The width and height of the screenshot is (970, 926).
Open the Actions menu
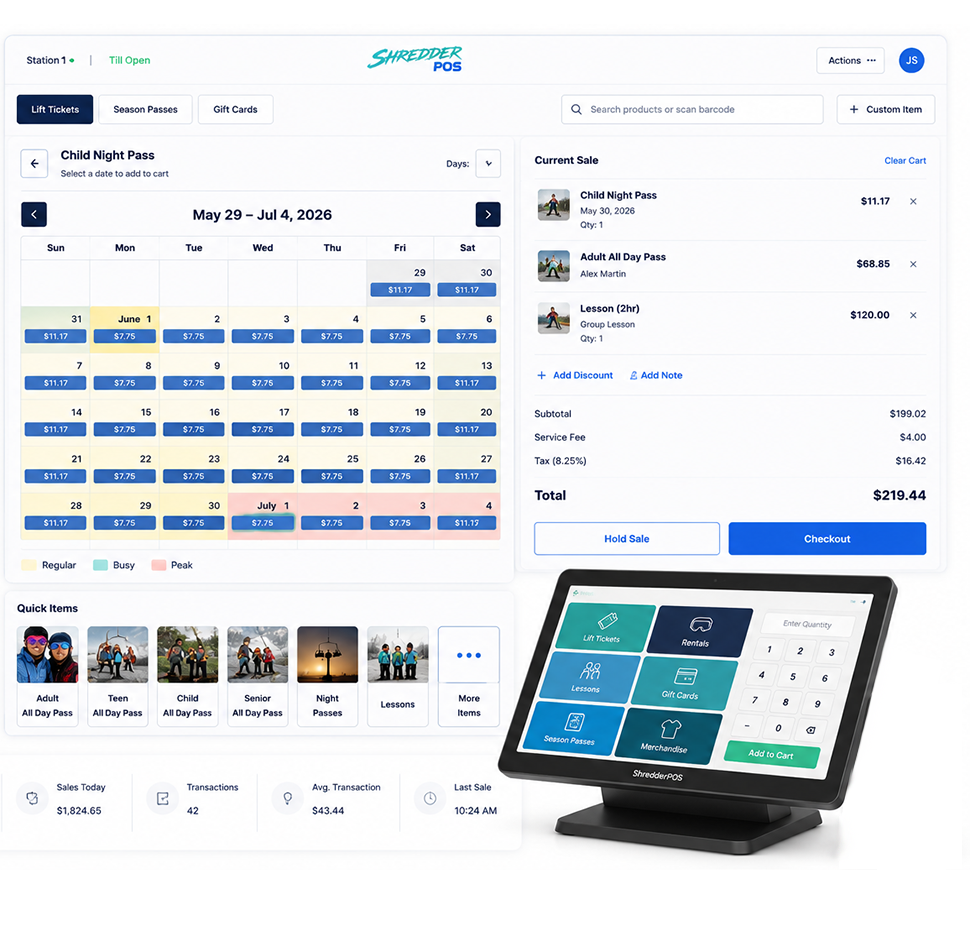point(851,61)
